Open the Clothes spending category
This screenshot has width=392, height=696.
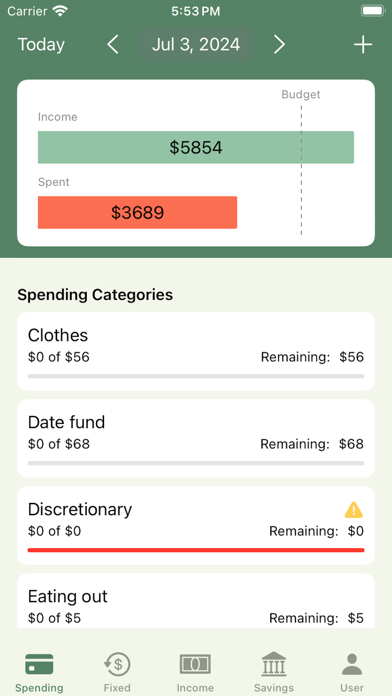pos(196,352)
